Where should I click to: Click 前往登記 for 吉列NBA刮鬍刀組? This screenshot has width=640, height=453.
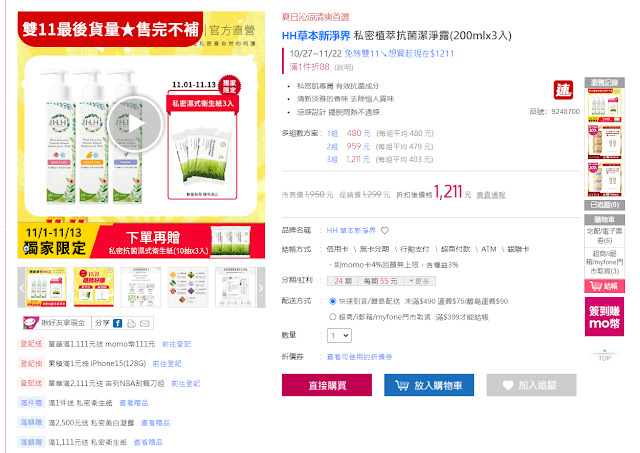click(186, 384)
